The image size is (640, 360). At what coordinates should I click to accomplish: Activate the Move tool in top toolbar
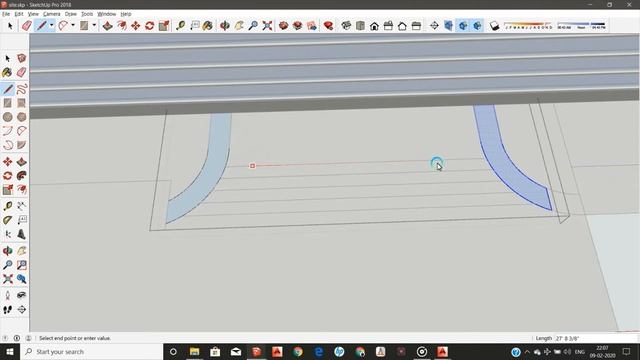pyautogui.click(x=136, y=26)
